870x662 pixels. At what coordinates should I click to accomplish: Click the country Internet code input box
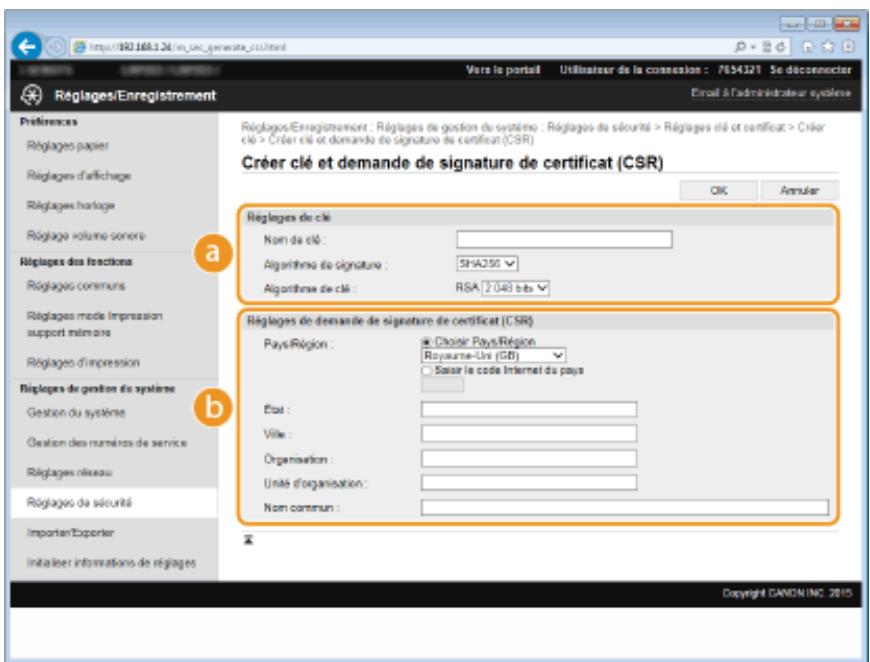442,385
